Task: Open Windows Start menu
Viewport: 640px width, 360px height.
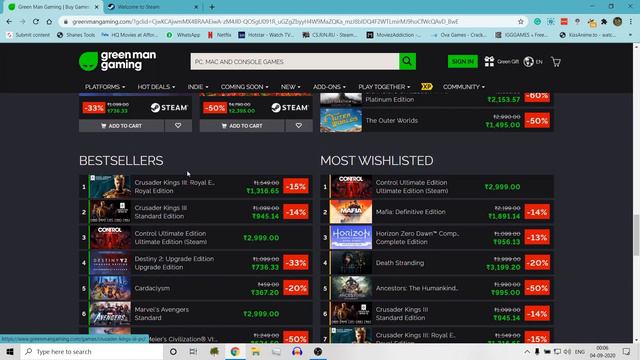Action: pyautogui.click(x=10, y=351)
